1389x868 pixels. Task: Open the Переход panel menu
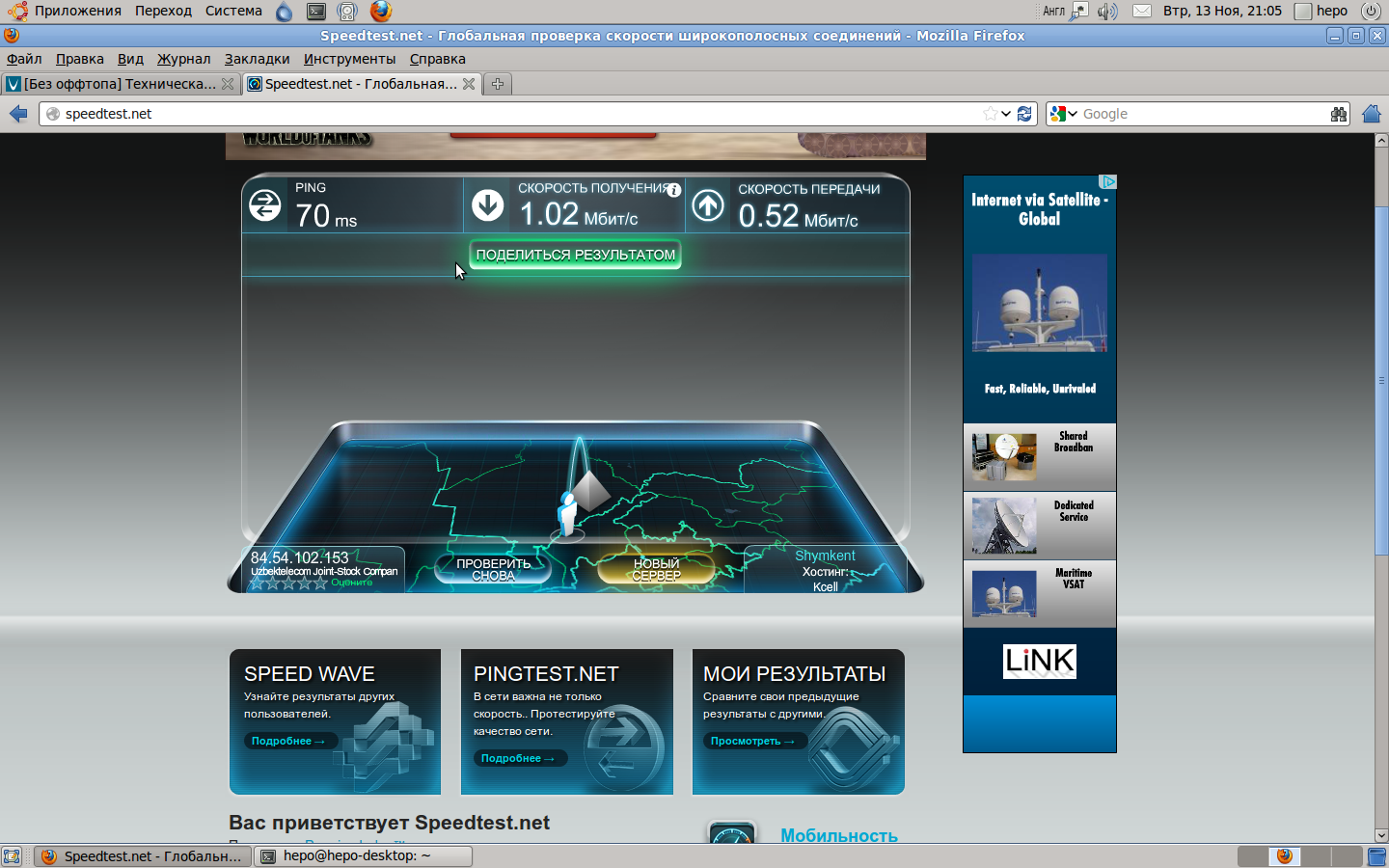click(x=163, y=11)
